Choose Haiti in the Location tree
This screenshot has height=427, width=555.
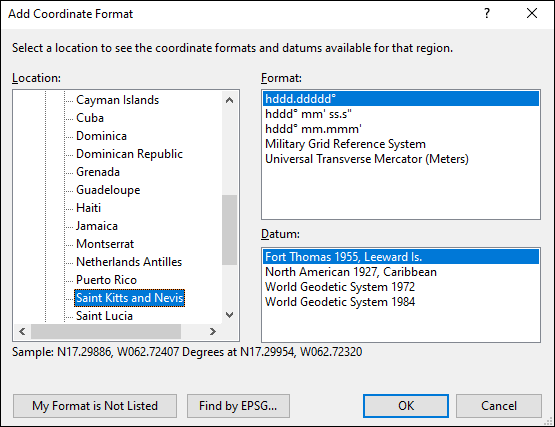(88, 208)
